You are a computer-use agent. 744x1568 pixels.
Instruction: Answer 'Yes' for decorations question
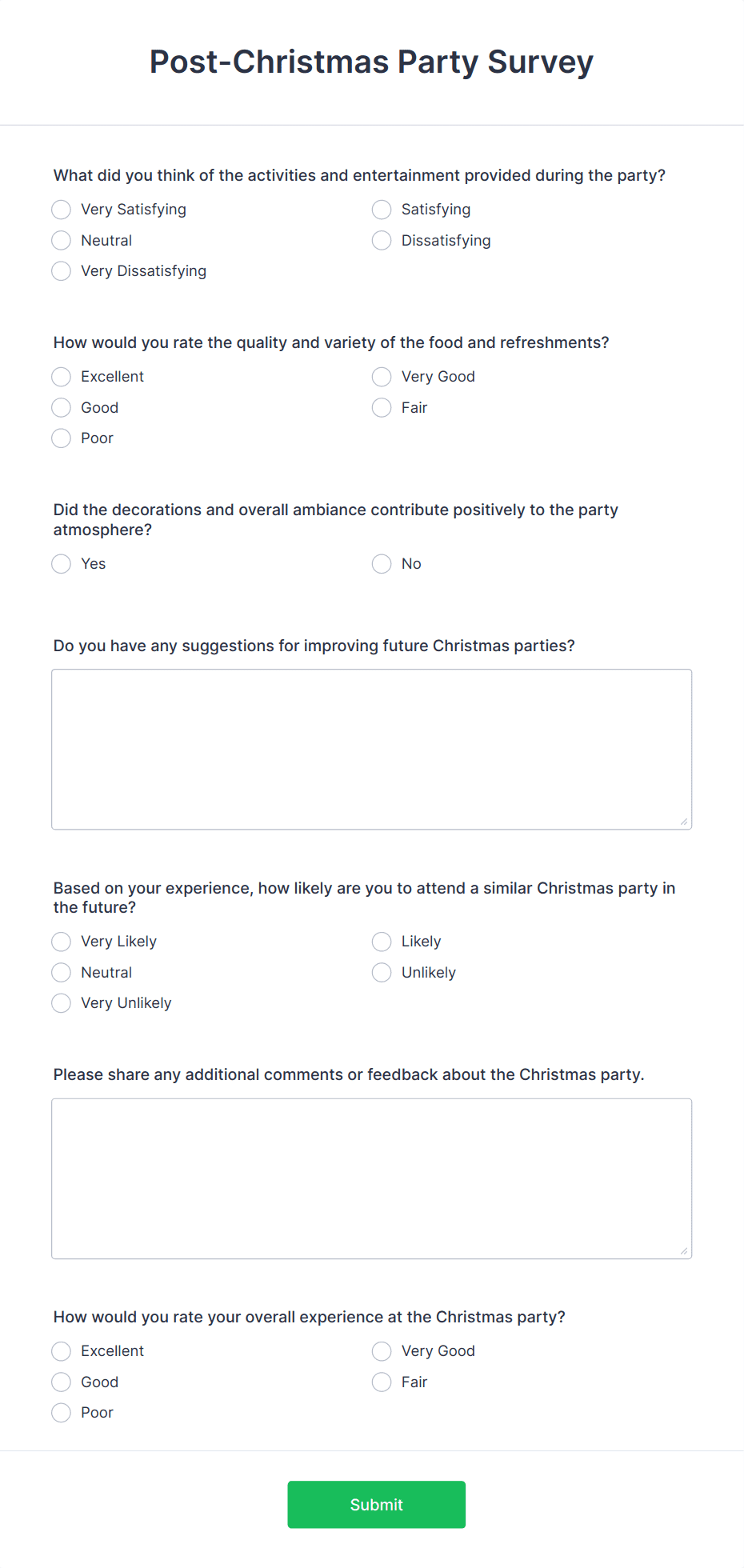(x=61, y=564)
